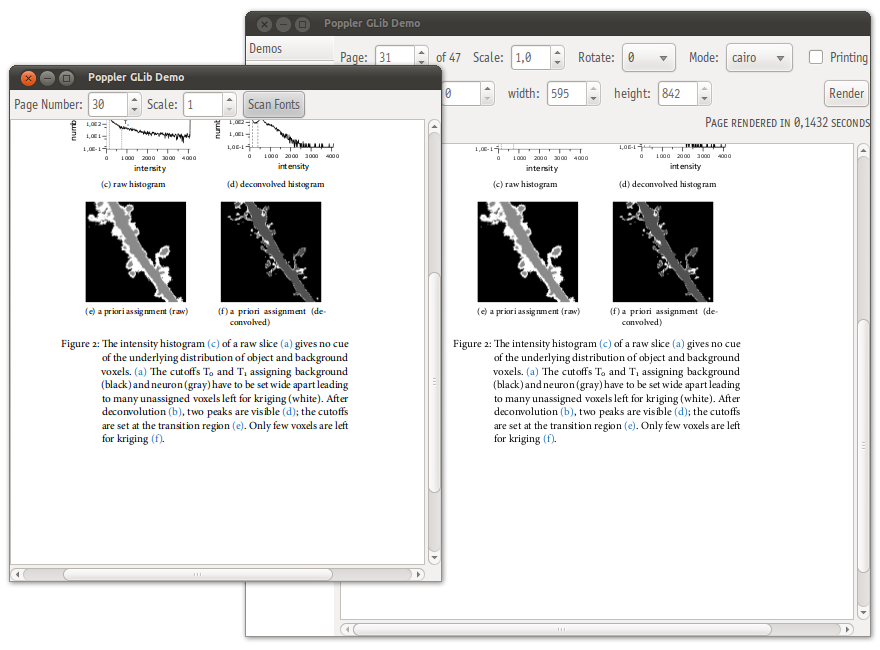Click a priori assignment (raw) image in front window
Image resolution: width=880 pixels, height=650 pixels.
click(x=136, y=252)
